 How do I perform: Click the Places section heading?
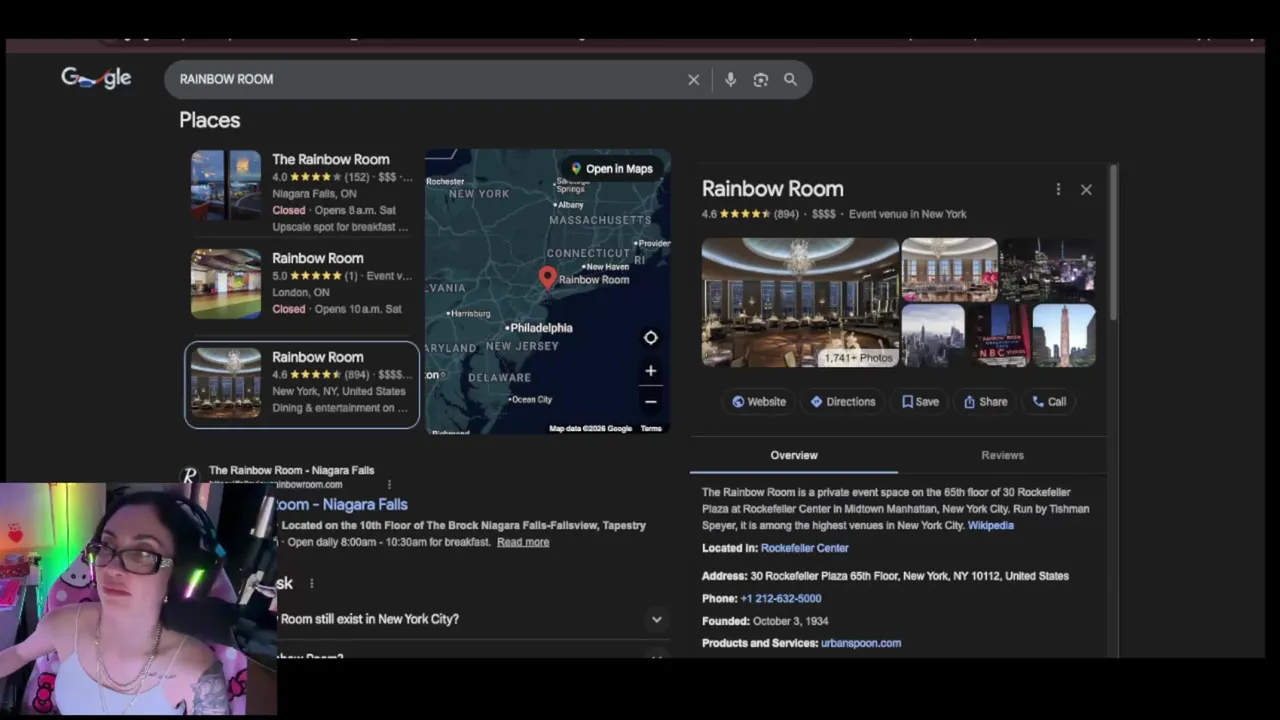pyautogui.click(x=210, y=120)
